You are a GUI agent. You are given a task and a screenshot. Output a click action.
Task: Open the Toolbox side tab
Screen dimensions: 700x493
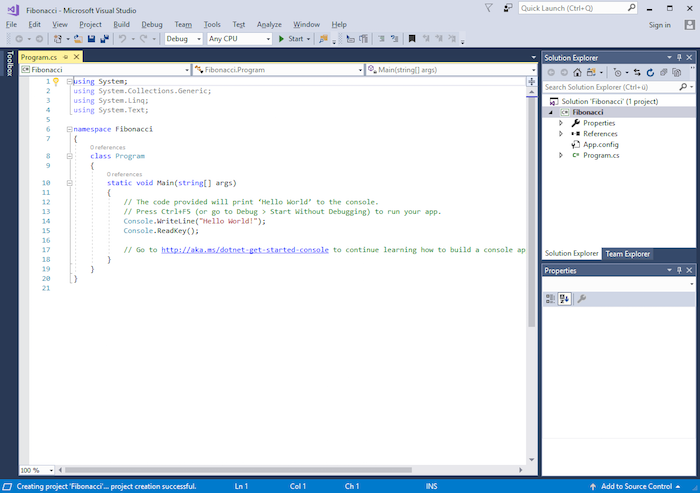9,63
